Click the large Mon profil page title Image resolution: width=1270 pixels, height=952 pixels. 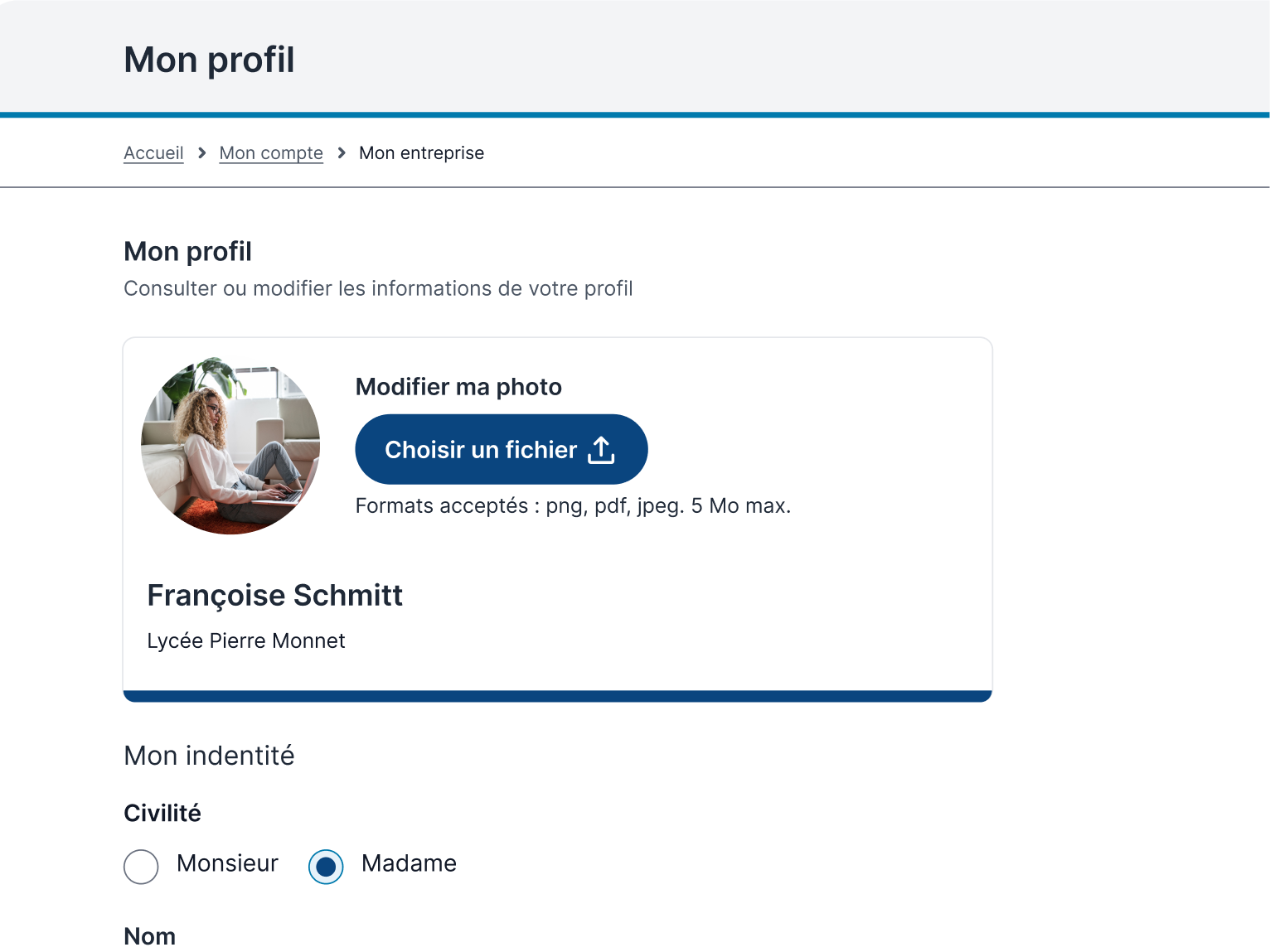[x=209, y=60]
